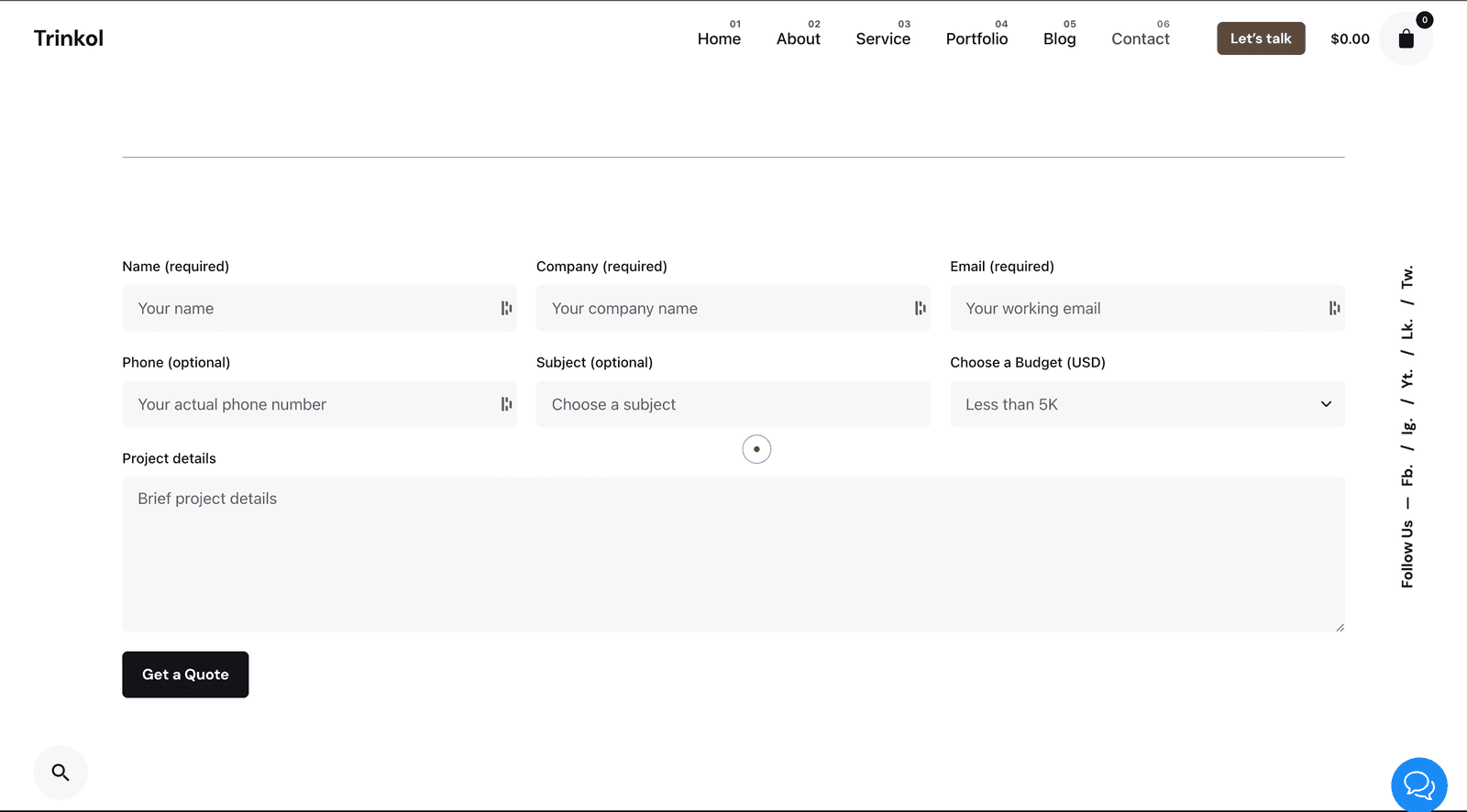Click the $0.00 cart total
Image resolution: width=1467 pixels, height=812 pixels.
pyautogui.click(x=1350, y=38)
